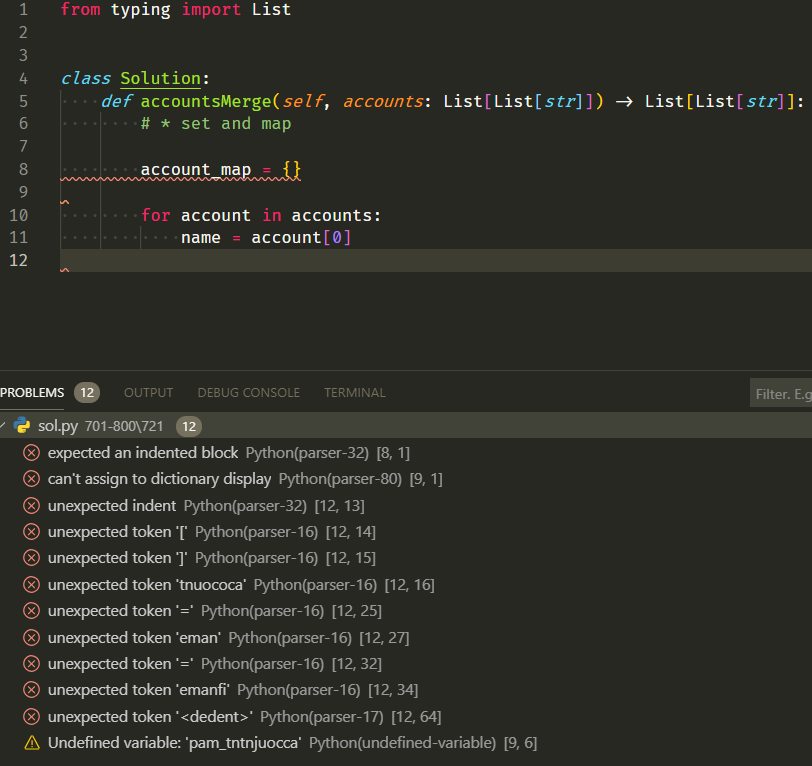
Task: Click line number 11 in the editor gutter
Action: coord(19,237)
